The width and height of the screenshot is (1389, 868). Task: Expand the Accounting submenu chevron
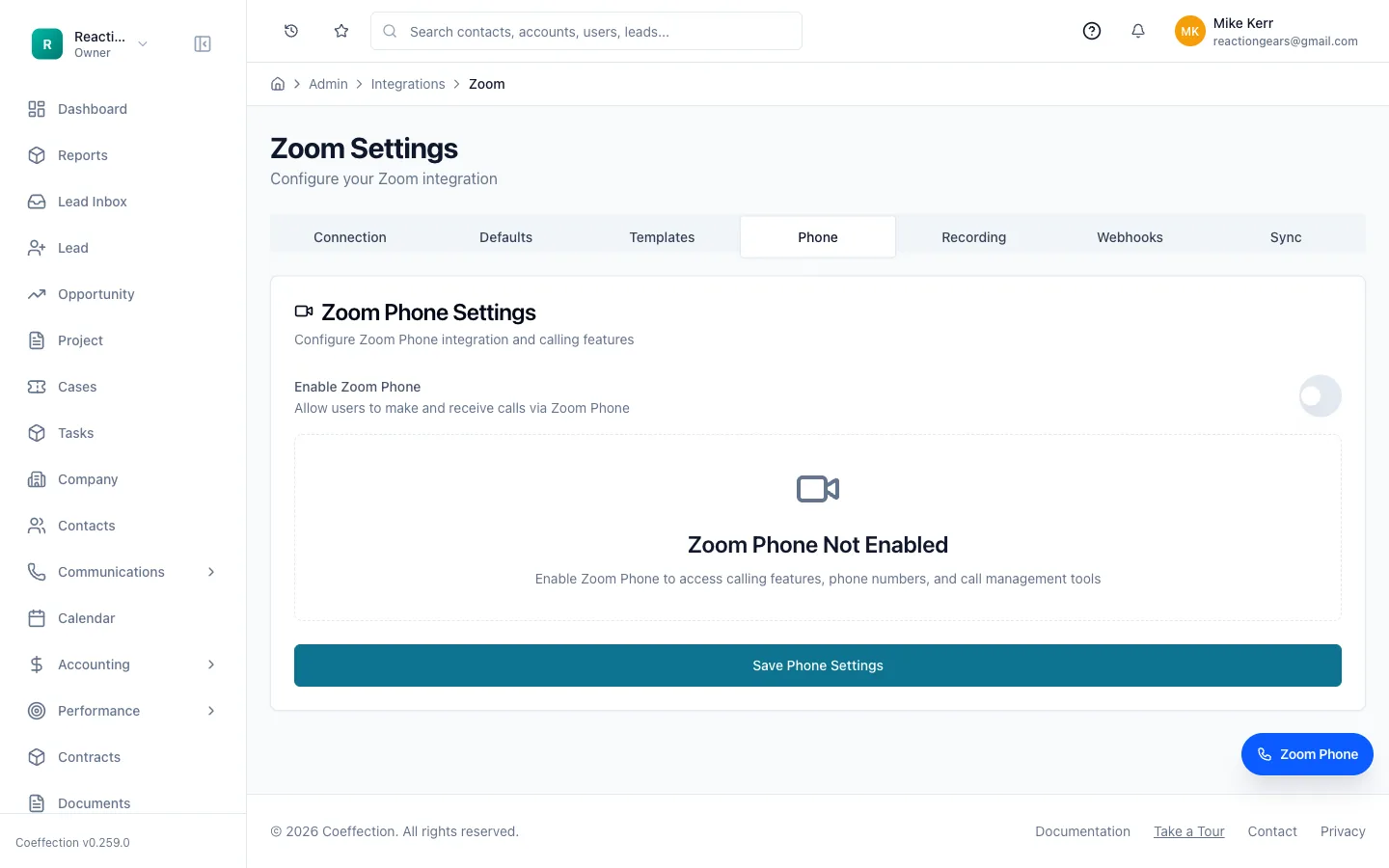tap(211, 665)
